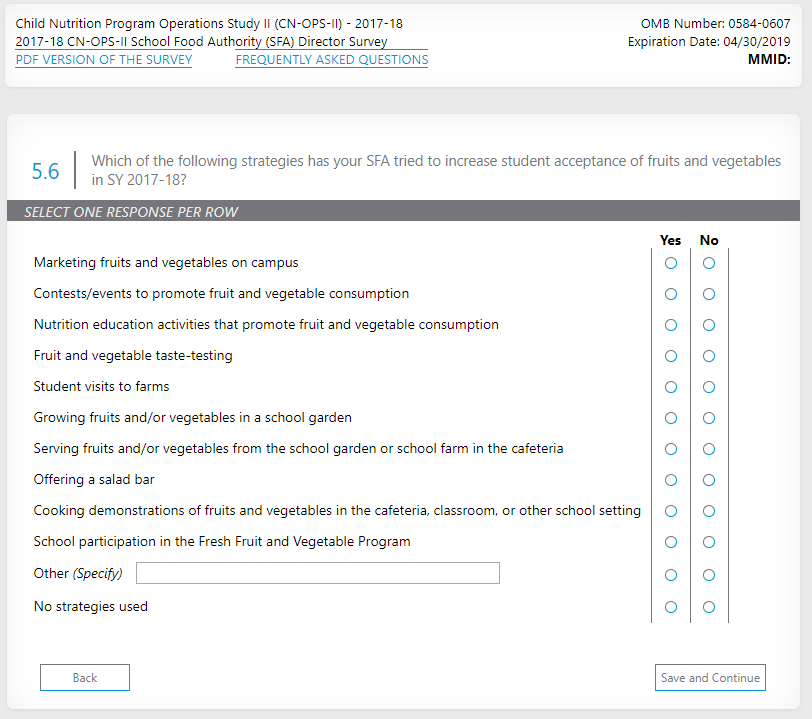Select Yes for marketing fruits and vegetables on campus

coord(671,263)
